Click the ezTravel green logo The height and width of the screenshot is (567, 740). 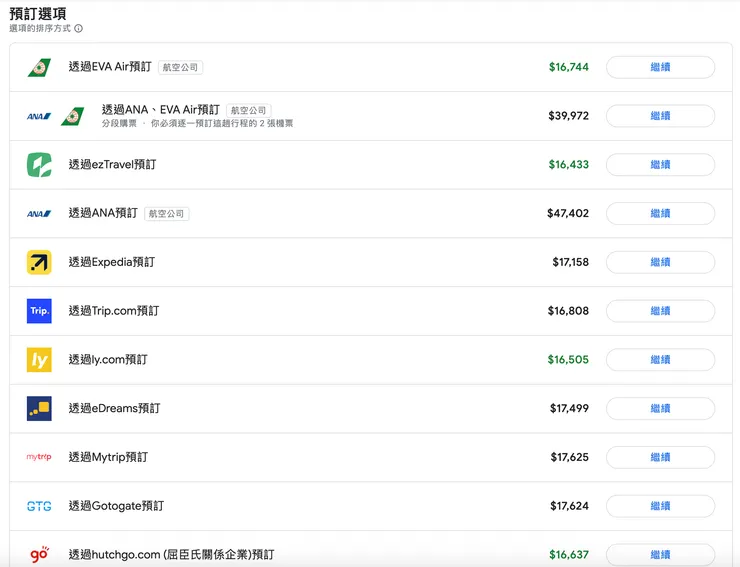(39, 165)
